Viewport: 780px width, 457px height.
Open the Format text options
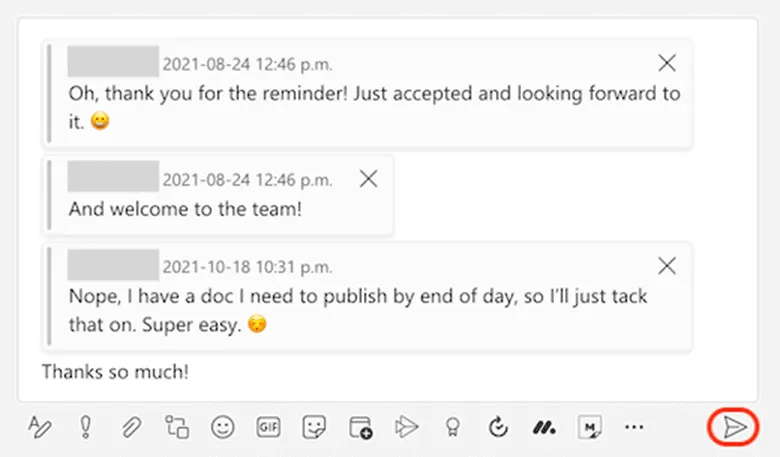pyautogui.click(x=40, y=427)
